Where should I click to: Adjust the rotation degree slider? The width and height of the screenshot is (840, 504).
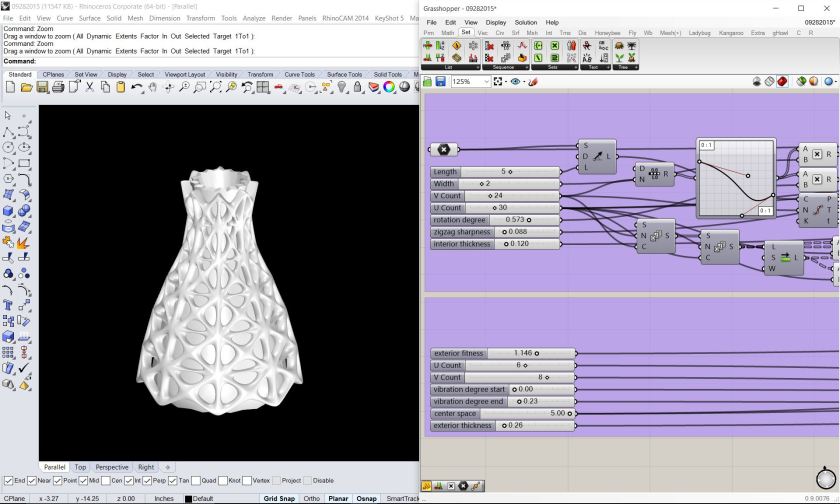coord(528,220)
